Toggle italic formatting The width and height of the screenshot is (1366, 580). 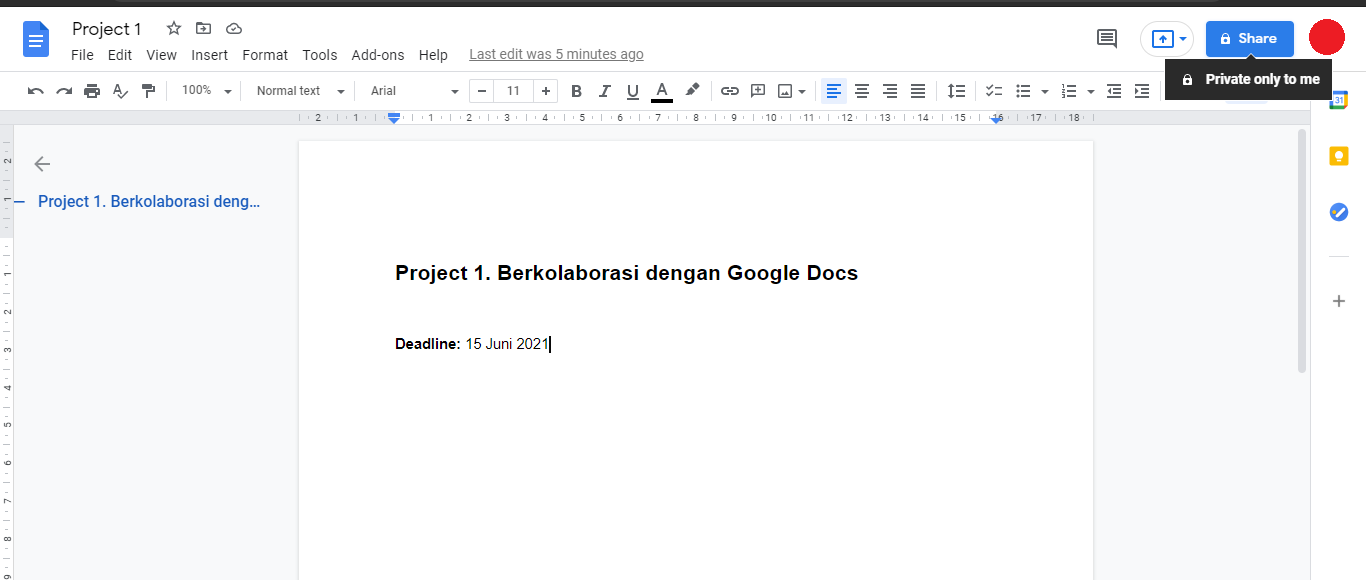coord(604,91)
